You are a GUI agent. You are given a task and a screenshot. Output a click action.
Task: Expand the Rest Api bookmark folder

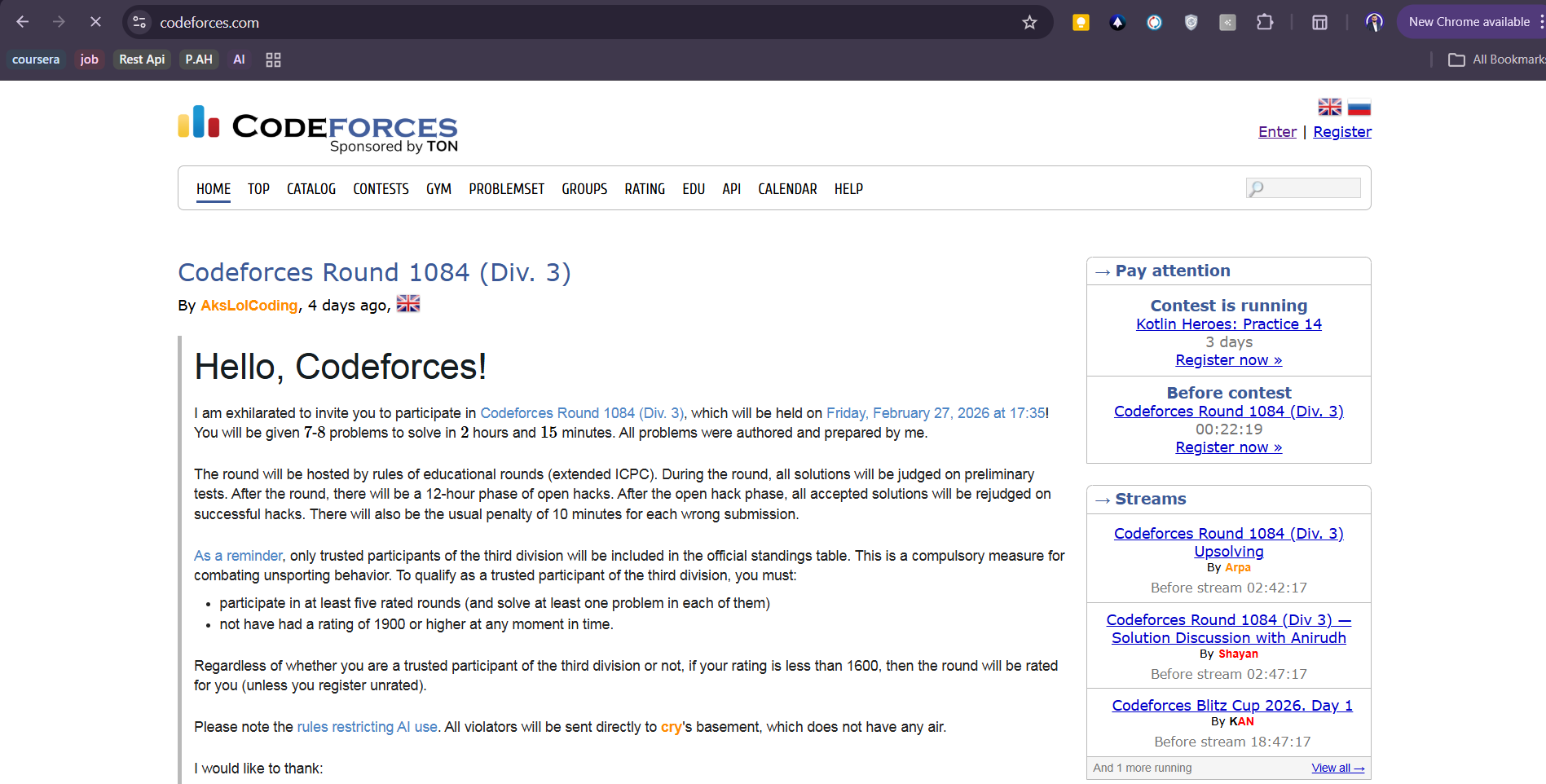[142, 59]
